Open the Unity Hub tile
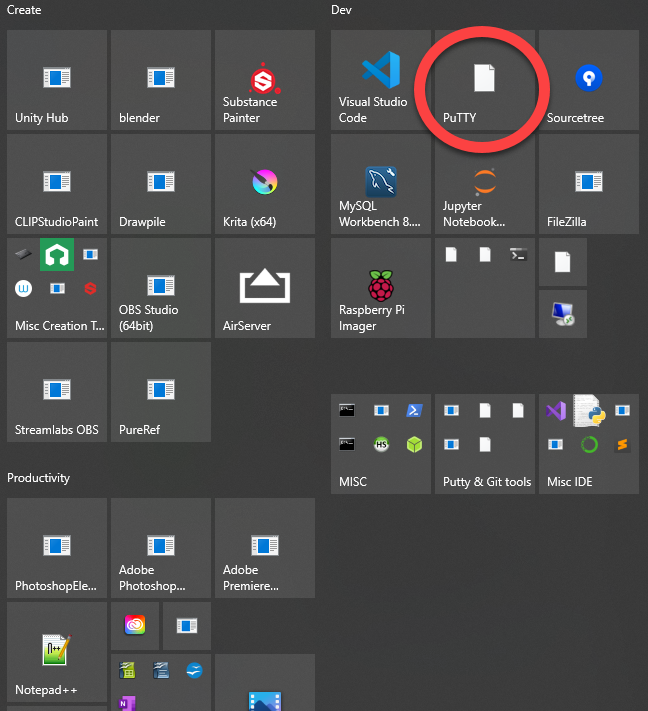The image size is (648, 711). click(x=57, y=80)
